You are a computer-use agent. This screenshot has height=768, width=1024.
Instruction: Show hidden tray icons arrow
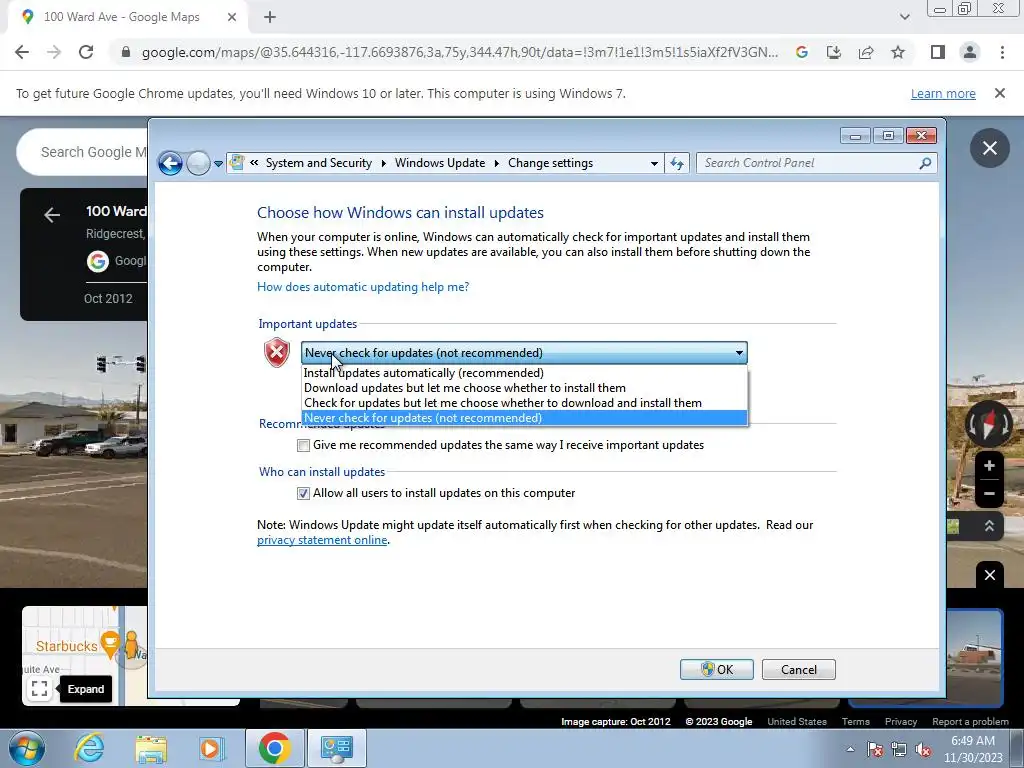(850, 749)
